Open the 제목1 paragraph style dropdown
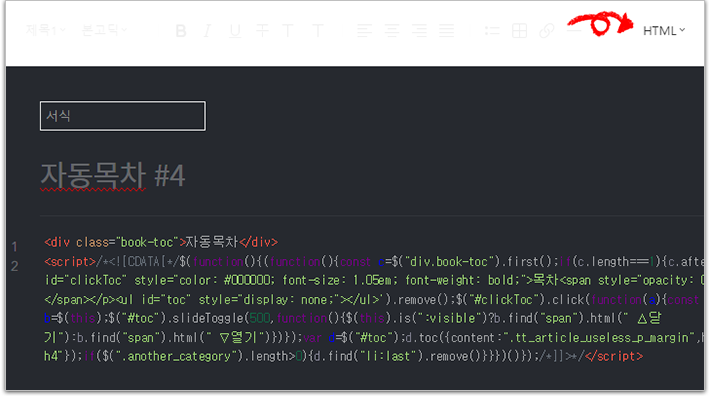710x400 pixels. click(x=46, y=30)
